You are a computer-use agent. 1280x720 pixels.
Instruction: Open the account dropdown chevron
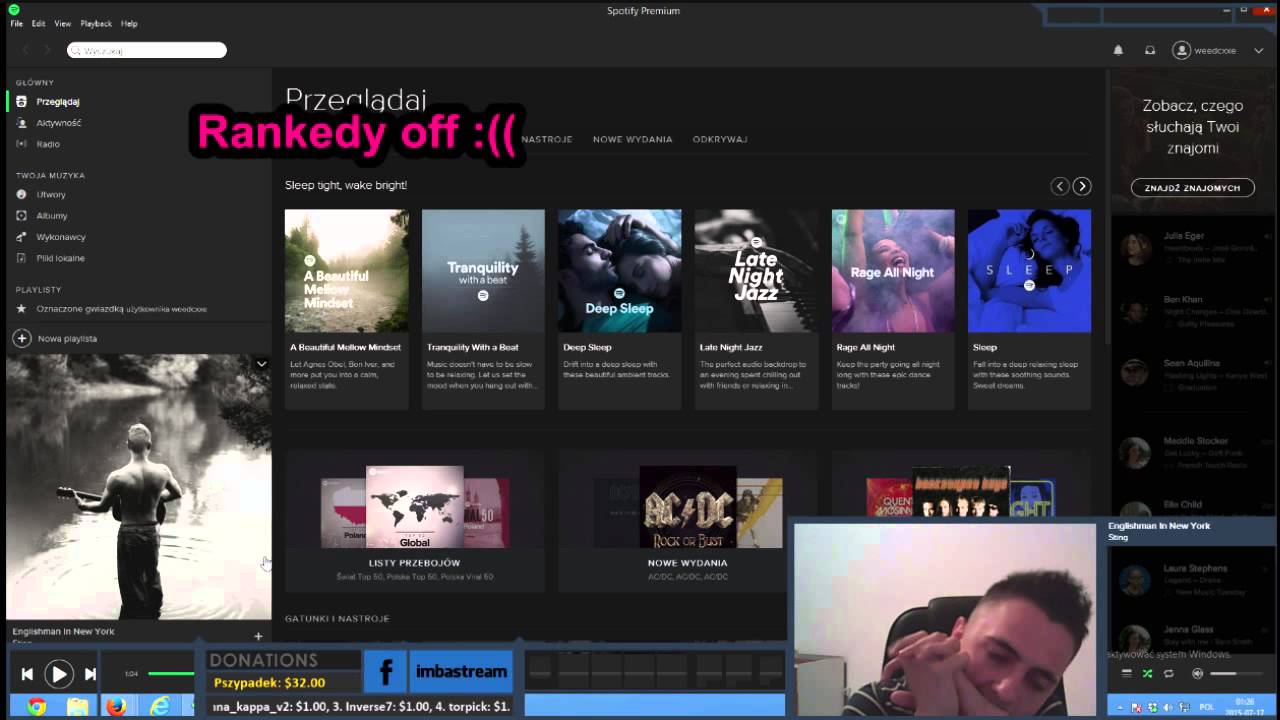(x=1258, y=50)
